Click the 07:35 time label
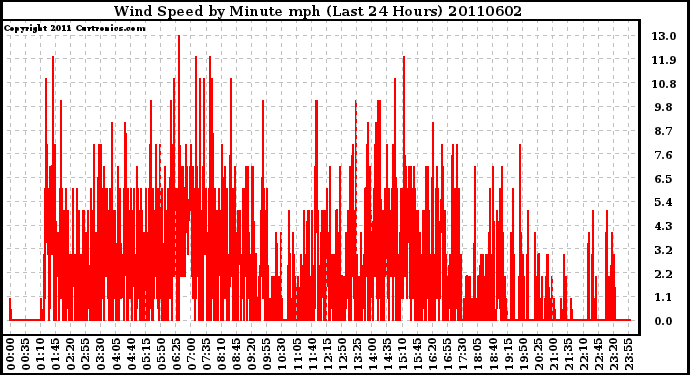Screen dimensions: 690x375 click(x=206, y=355)
